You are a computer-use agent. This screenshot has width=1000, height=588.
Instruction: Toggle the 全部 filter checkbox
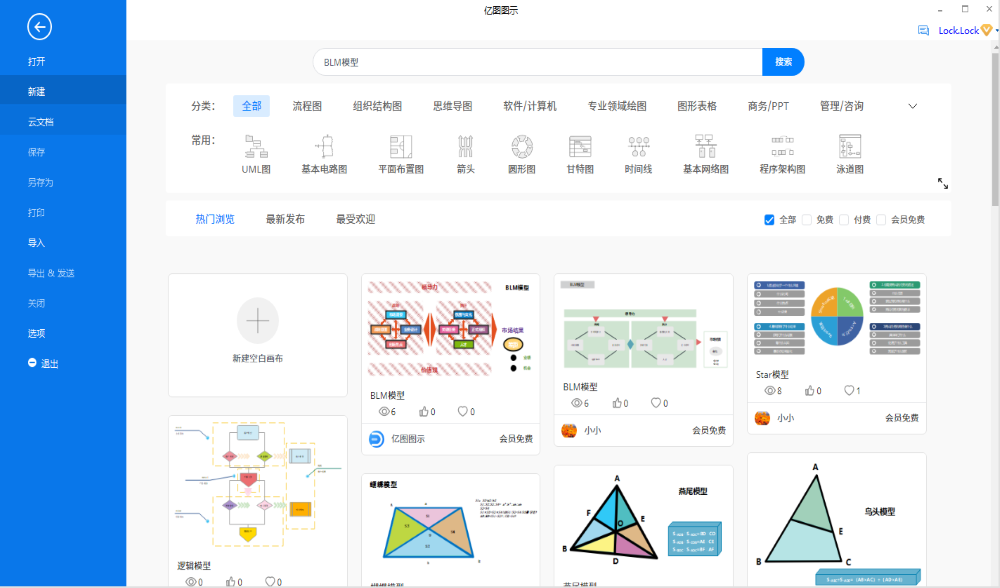click(769, 219)
